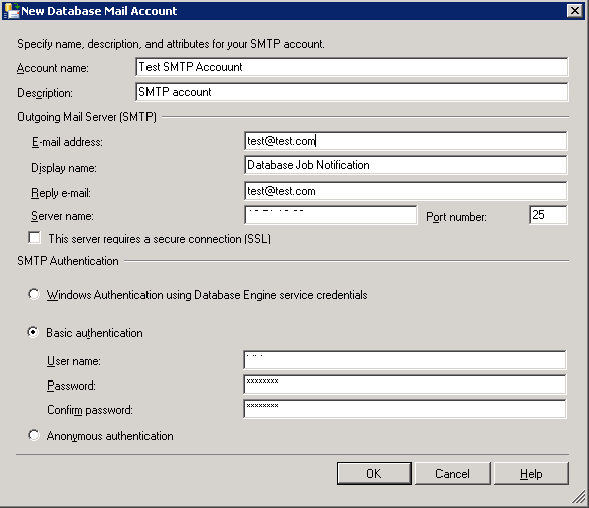Click the Port number field showing 25

pyautogui.click(x=548, y=215)
